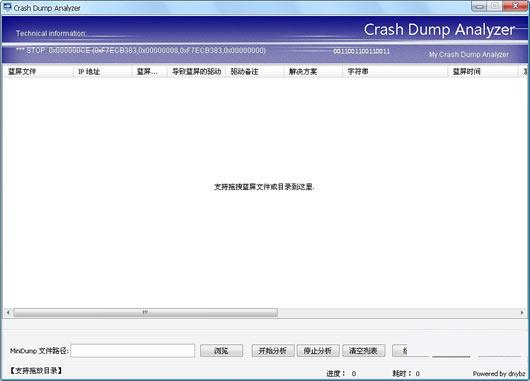
Task: Click the horizontal scrollbar thumb
Action: point(146,312)
